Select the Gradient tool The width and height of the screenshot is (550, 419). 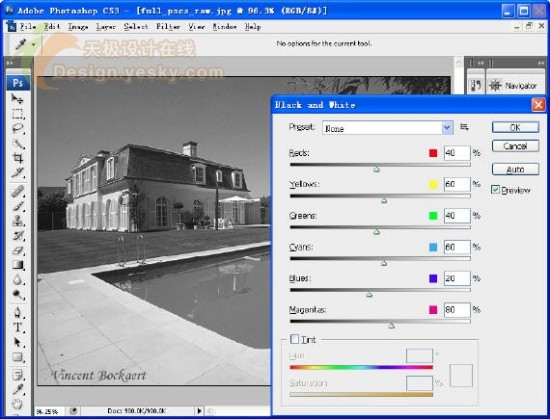pos(18,265)
